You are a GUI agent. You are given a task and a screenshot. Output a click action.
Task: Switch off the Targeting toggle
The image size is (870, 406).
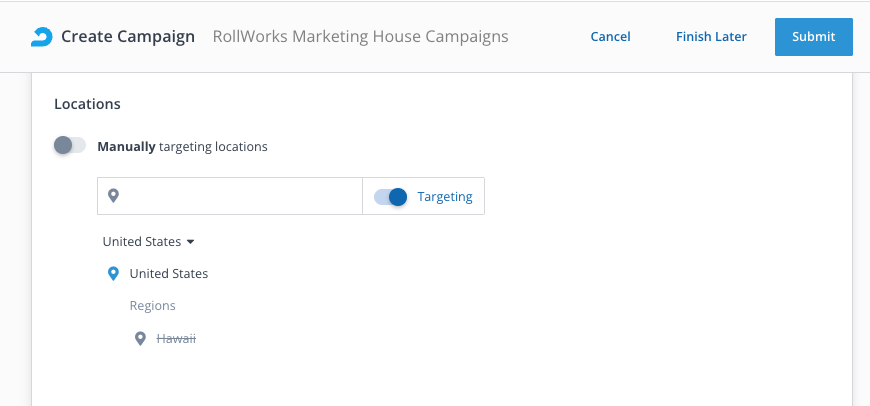coord(391,197)
